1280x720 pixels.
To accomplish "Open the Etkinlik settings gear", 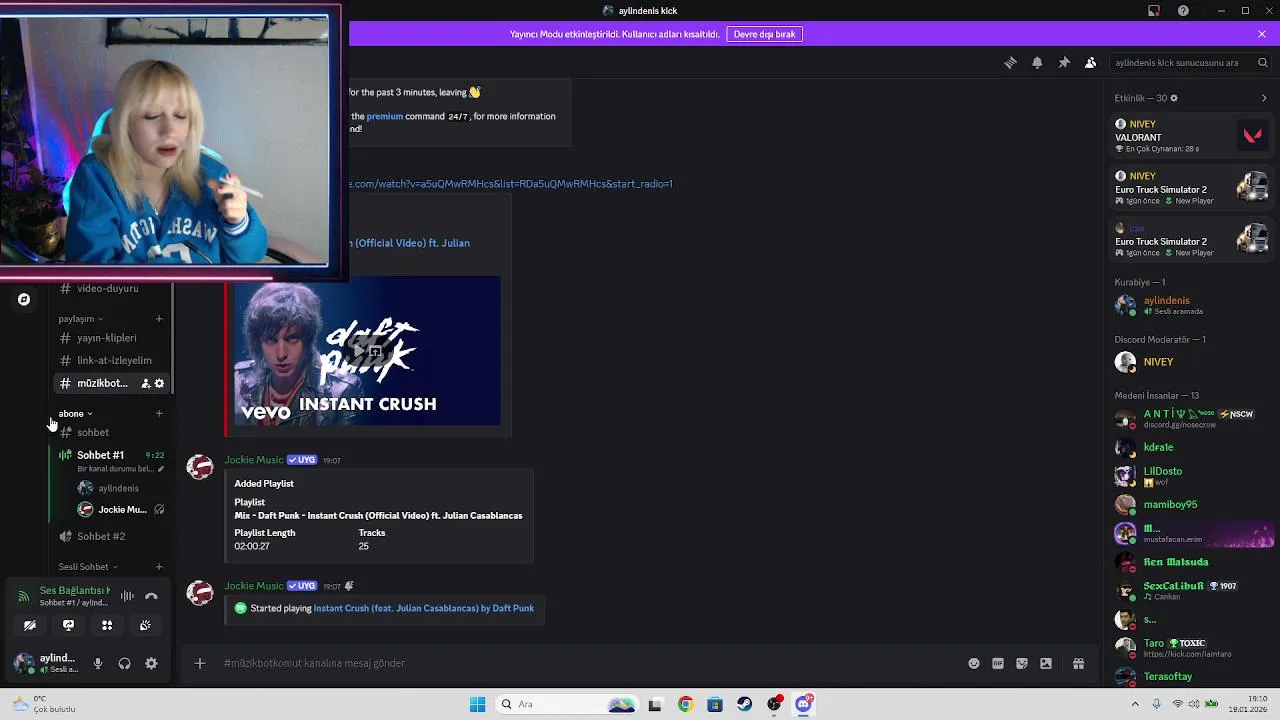I will click(1174, 98).
